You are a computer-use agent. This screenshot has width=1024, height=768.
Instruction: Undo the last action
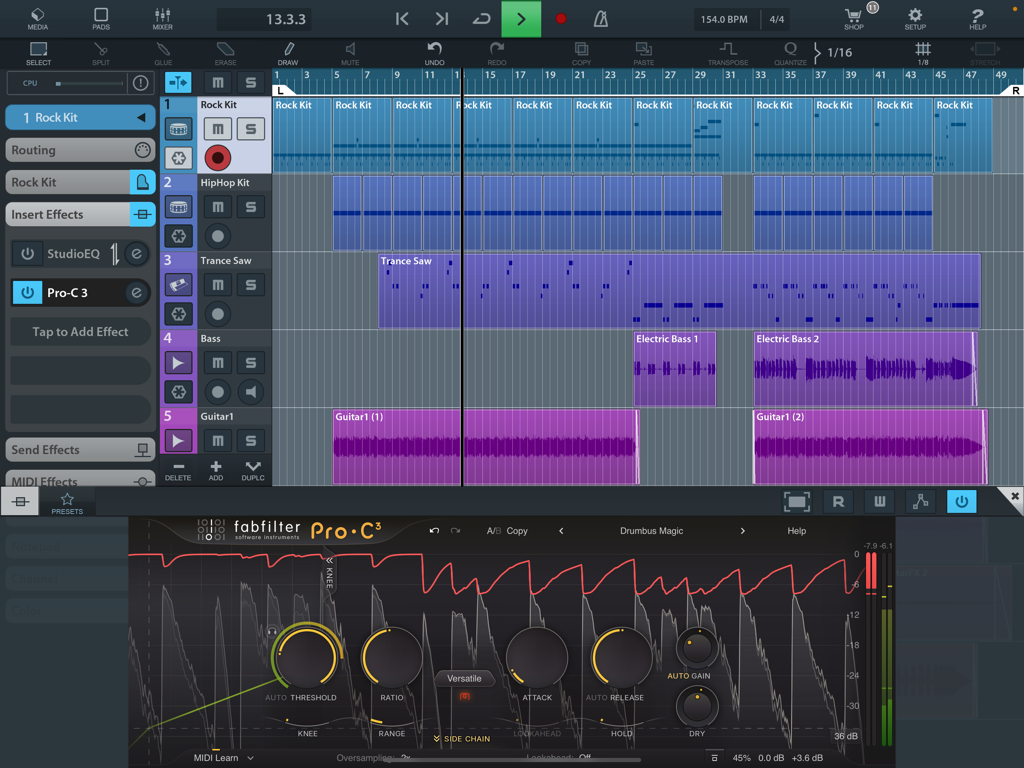(434, 54)
